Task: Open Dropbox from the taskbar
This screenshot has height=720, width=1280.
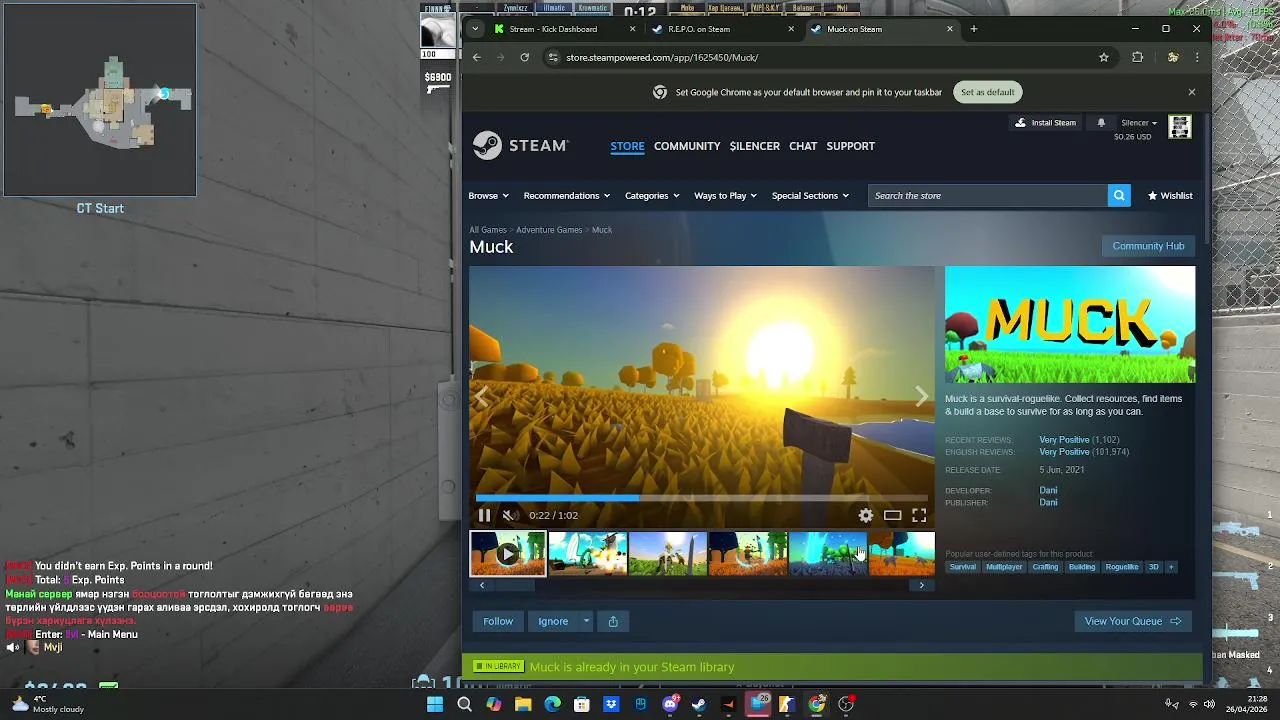Action: click(x=611, y=704)
